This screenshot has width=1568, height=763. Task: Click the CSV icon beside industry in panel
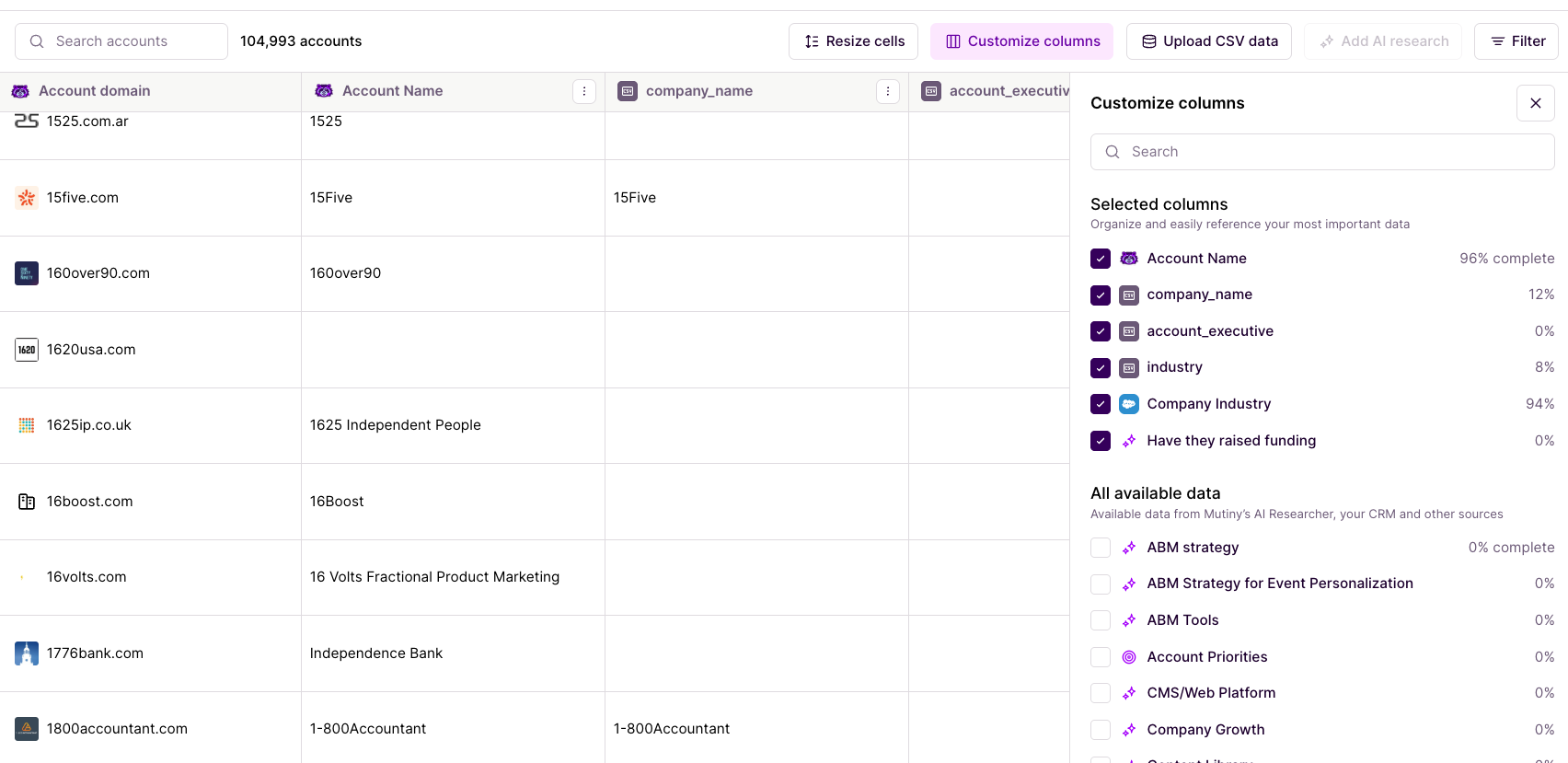tap(1129, 368)
